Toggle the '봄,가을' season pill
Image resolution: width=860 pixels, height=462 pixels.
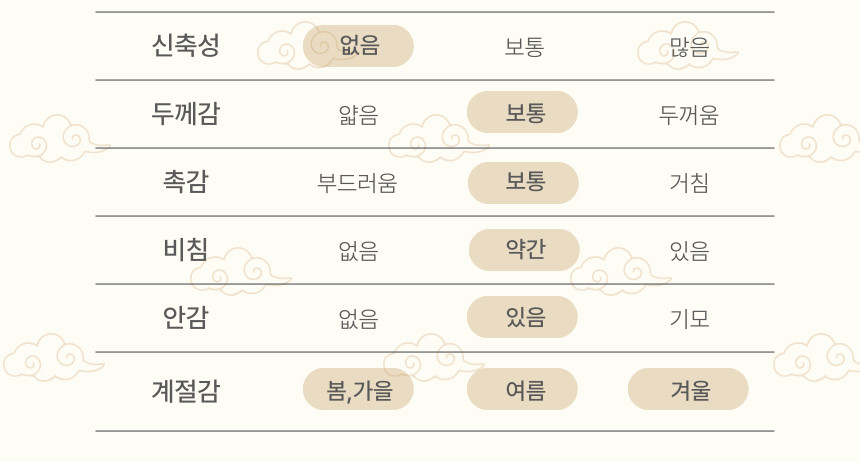tap(358, 389)
